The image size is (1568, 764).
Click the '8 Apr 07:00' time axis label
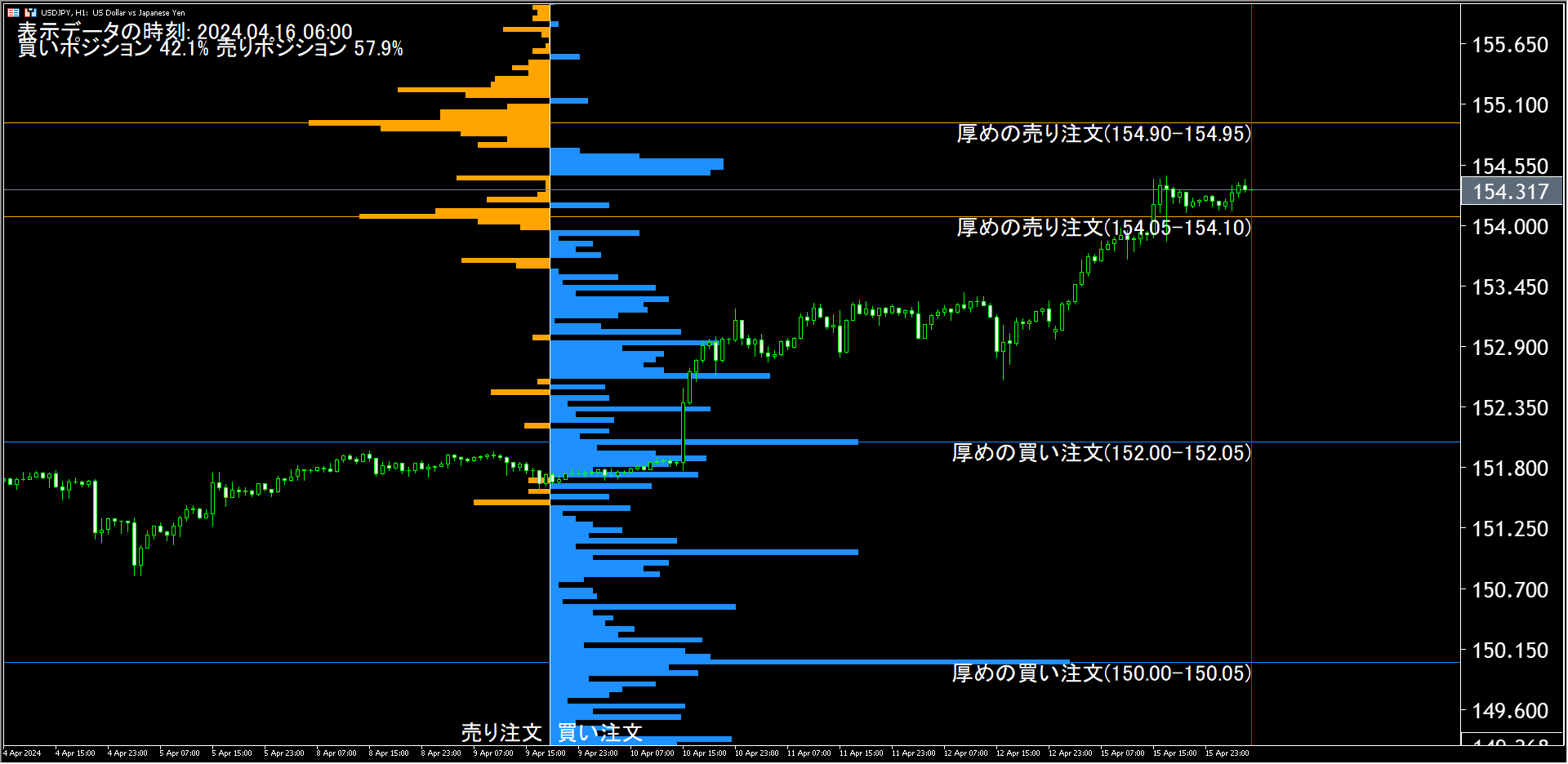point(336,753)
